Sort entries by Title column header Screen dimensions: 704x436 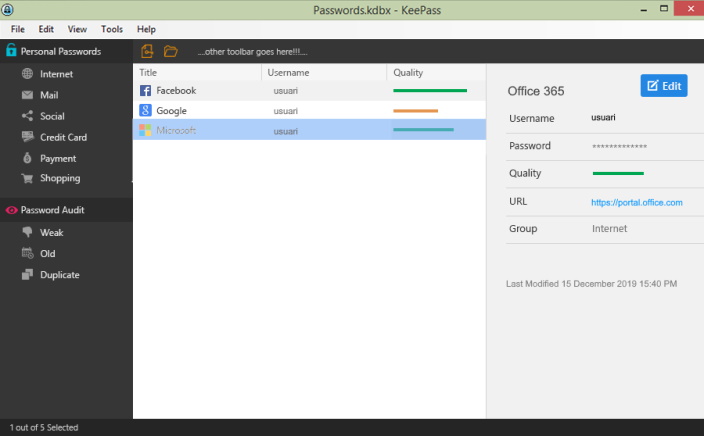pyautogui.click(x=148, y=73)
